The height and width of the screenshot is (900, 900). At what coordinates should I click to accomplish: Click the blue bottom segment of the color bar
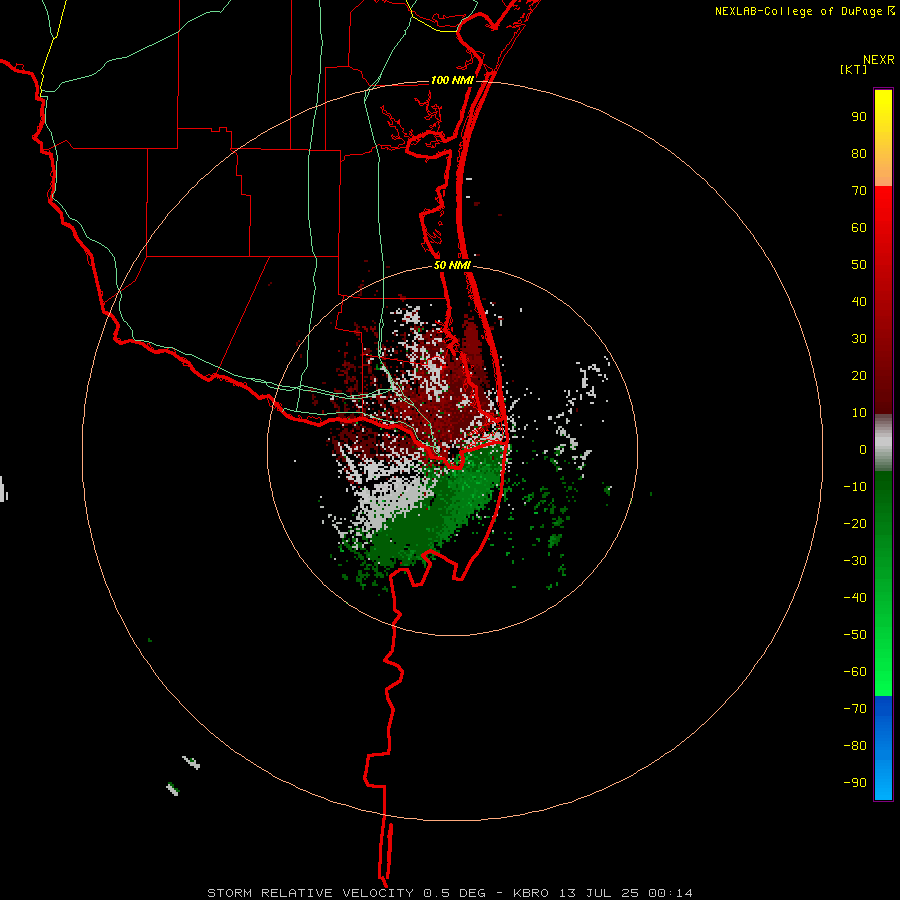click(x=883, y=748)
